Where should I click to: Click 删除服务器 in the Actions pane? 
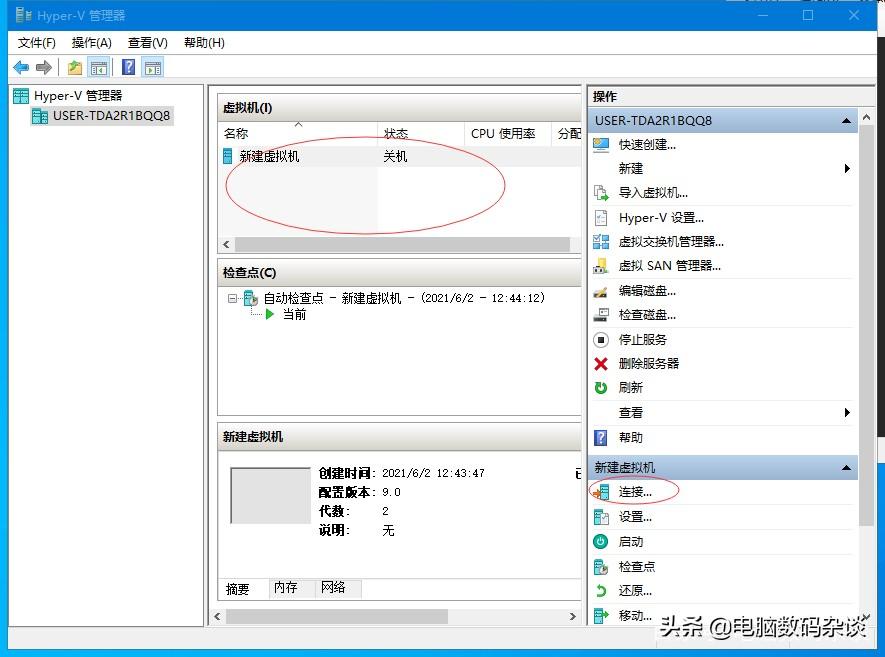click(x=649, y=363)
